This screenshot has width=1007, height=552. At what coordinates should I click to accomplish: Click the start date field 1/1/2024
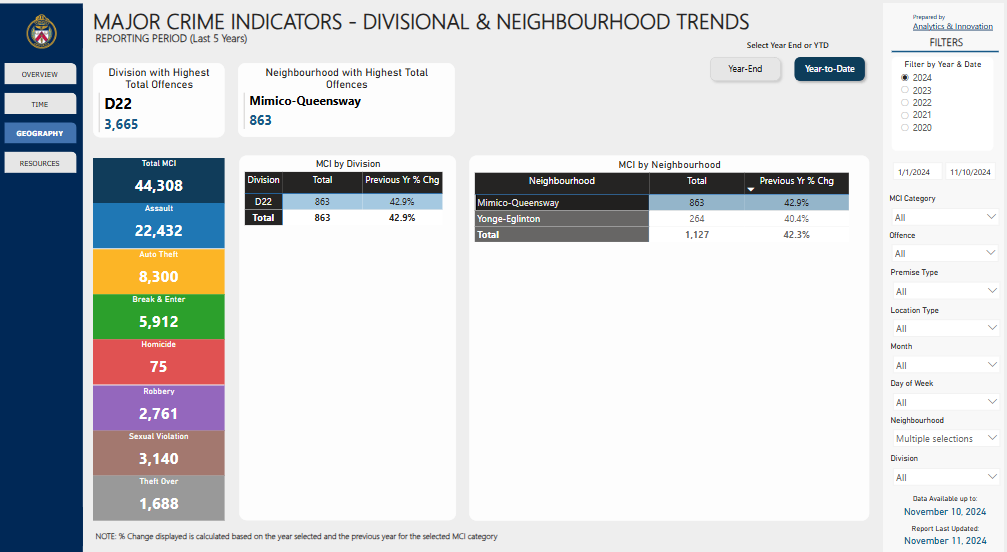pos(914,172)
